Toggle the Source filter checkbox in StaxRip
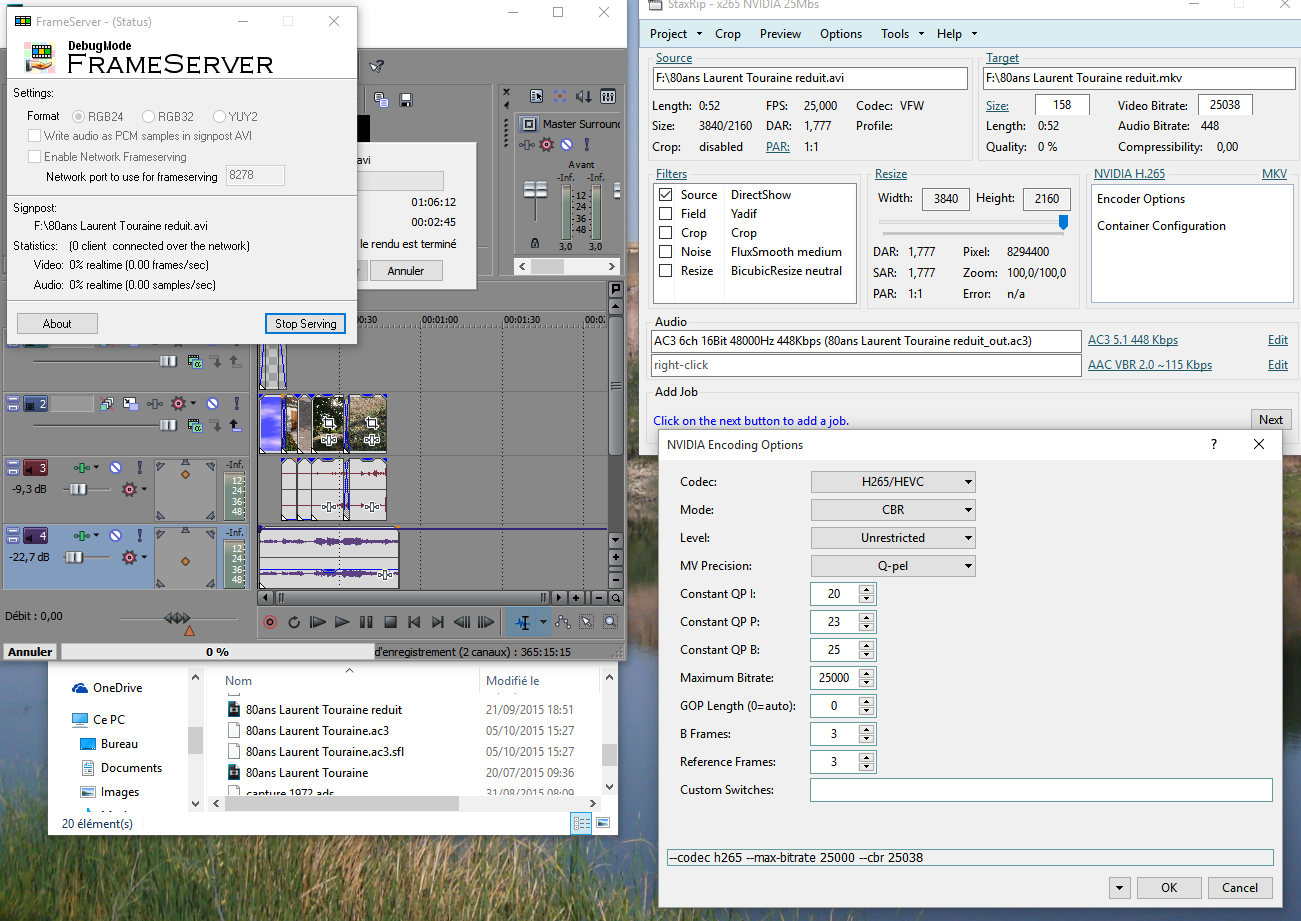Image resolution: width=1301 pixels, height=921 pixels. coord(666,195)
